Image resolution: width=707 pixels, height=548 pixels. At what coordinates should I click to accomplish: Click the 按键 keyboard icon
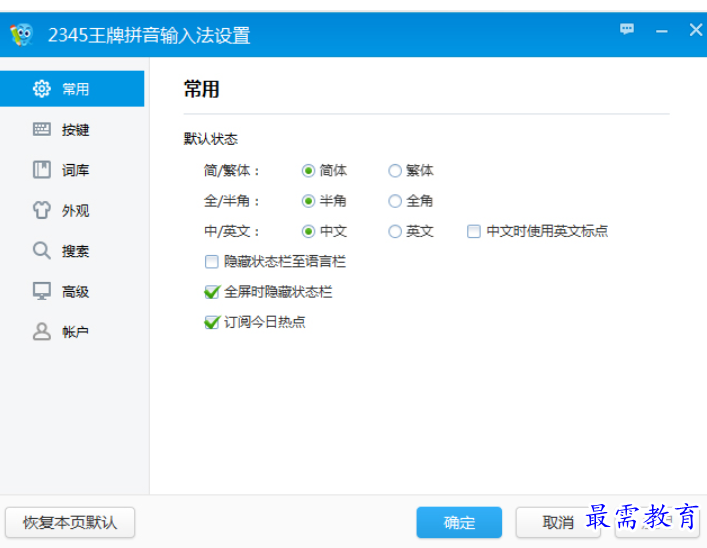click(41, 129)
